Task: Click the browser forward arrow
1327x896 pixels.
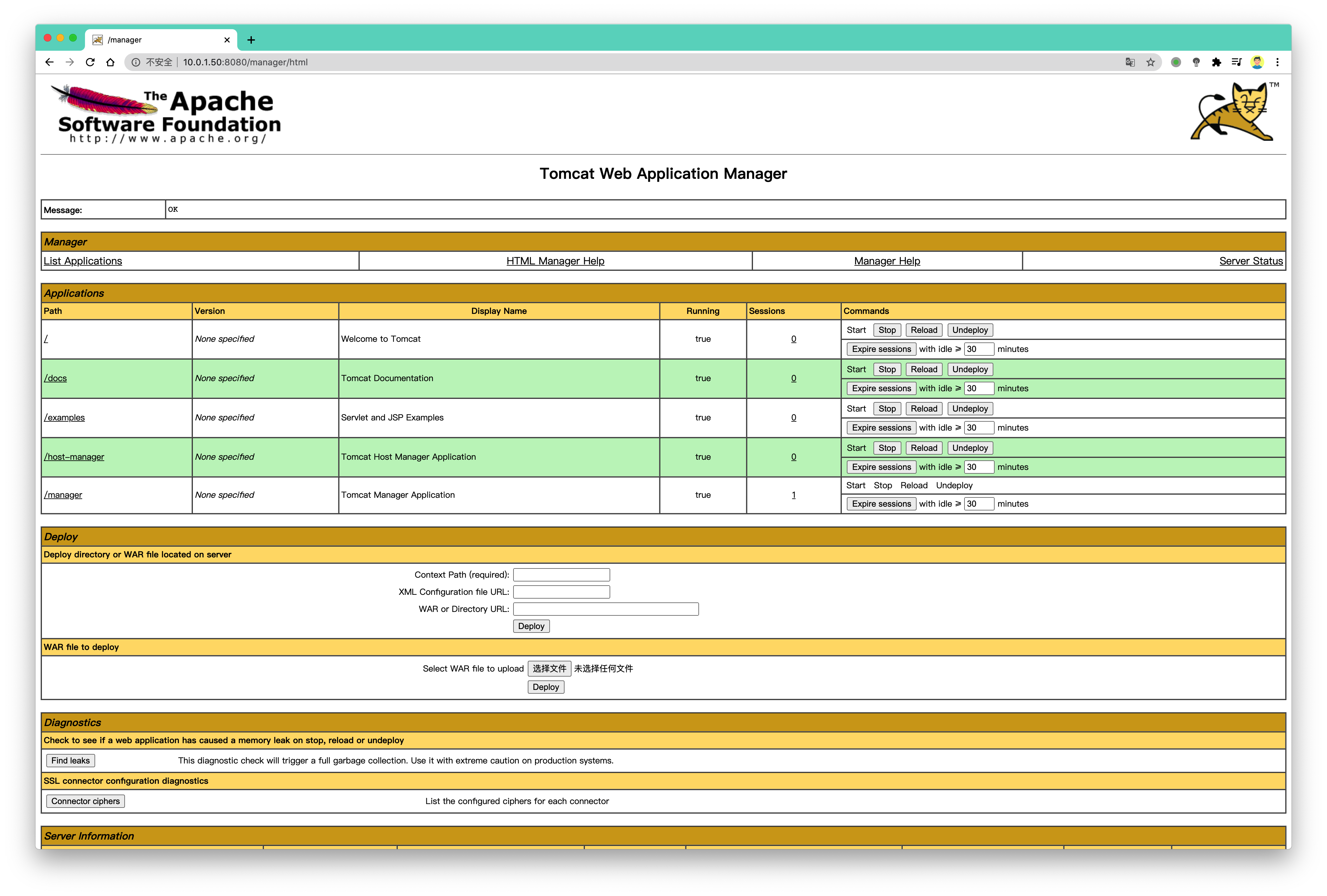Action: (x=70, y=62)
